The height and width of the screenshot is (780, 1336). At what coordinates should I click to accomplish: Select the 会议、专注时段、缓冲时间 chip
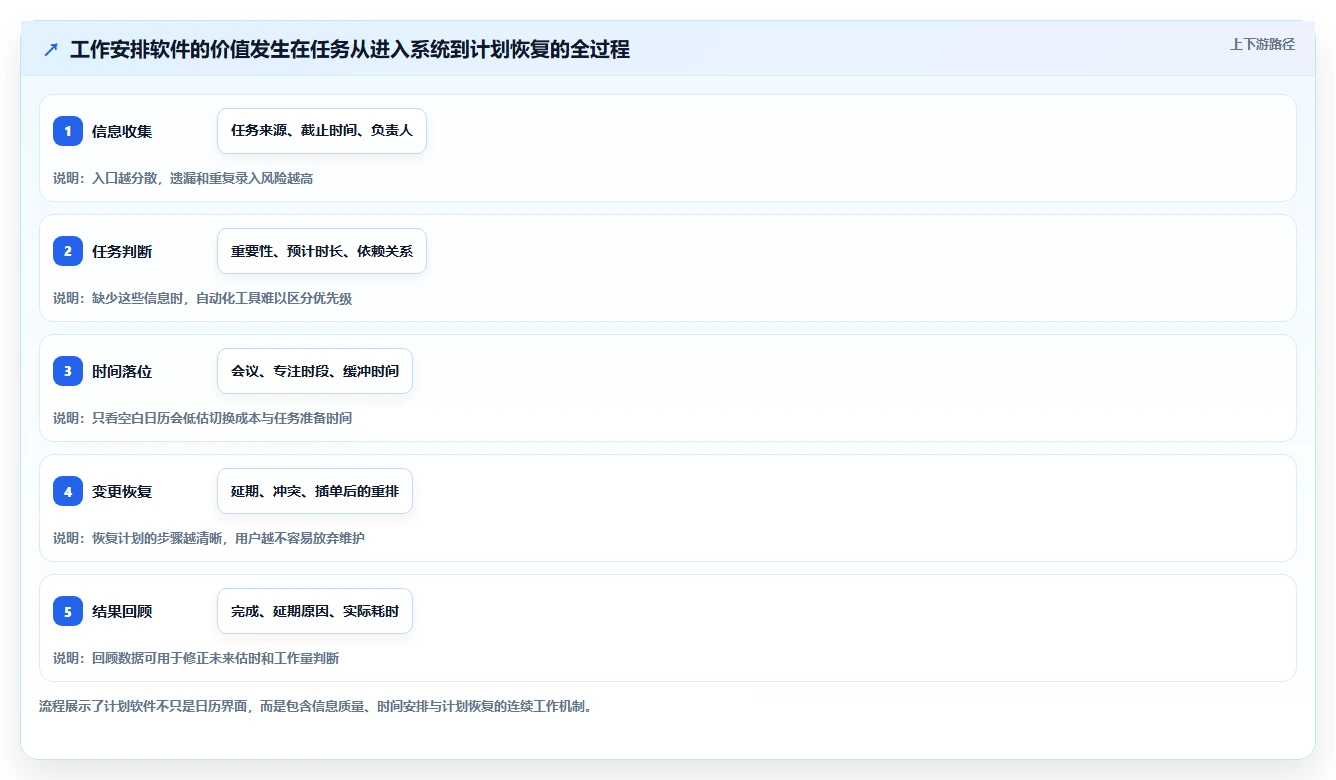click(x=315, y=371)
